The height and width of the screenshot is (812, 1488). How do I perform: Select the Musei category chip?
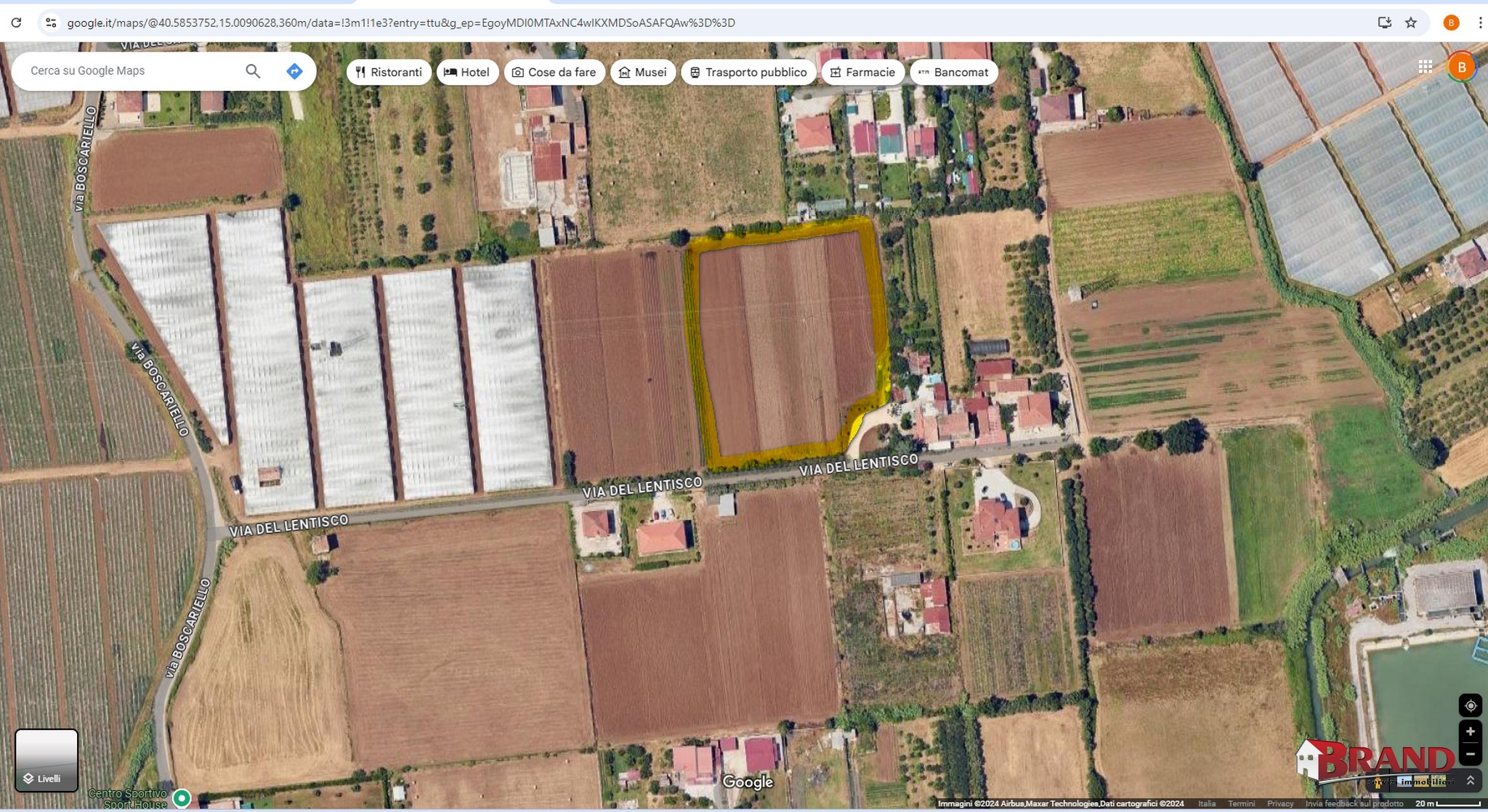pyautogui.click(x=643, y=72)
